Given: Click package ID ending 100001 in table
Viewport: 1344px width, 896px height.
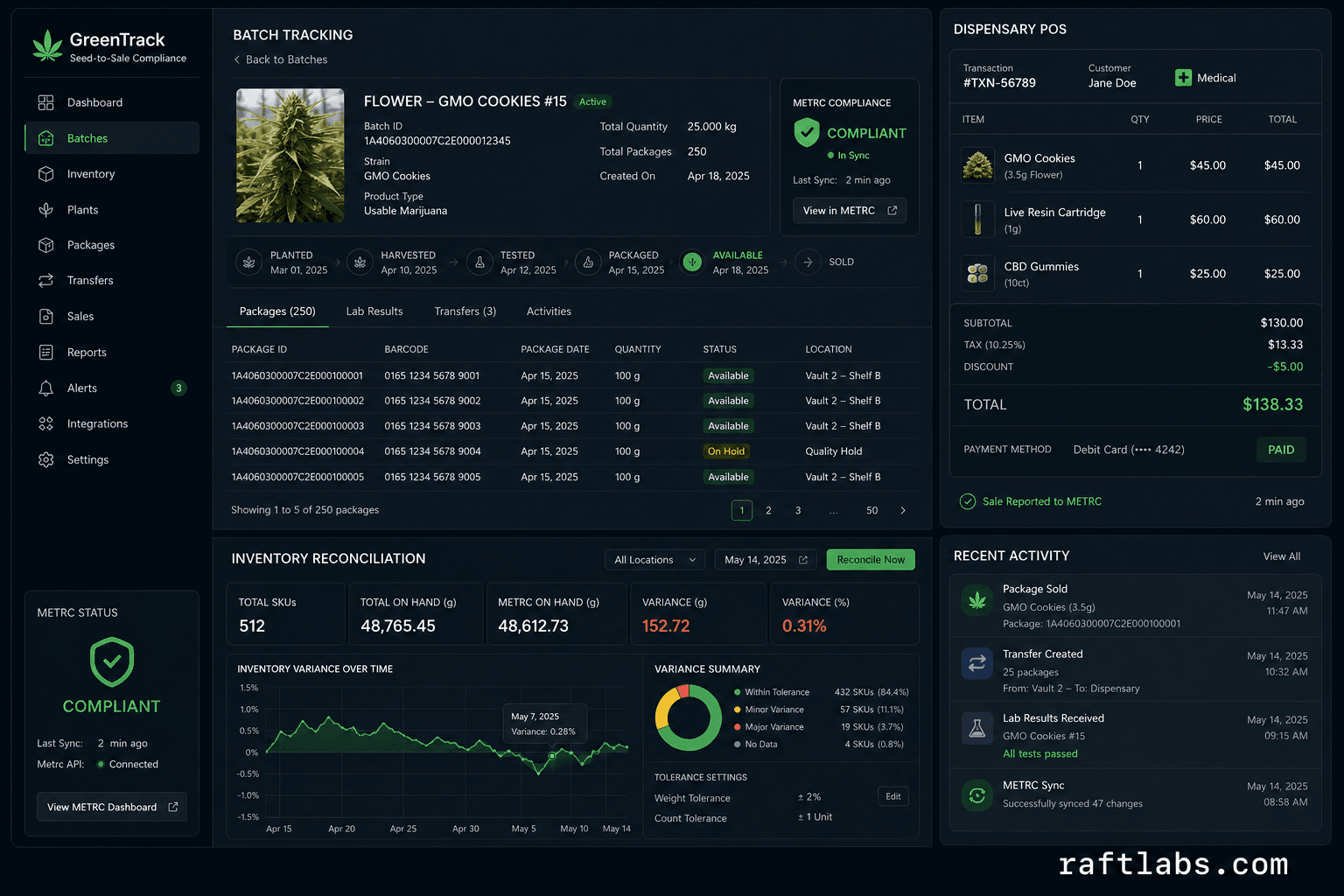Looking at the screenshot, I should pos(297,375).
